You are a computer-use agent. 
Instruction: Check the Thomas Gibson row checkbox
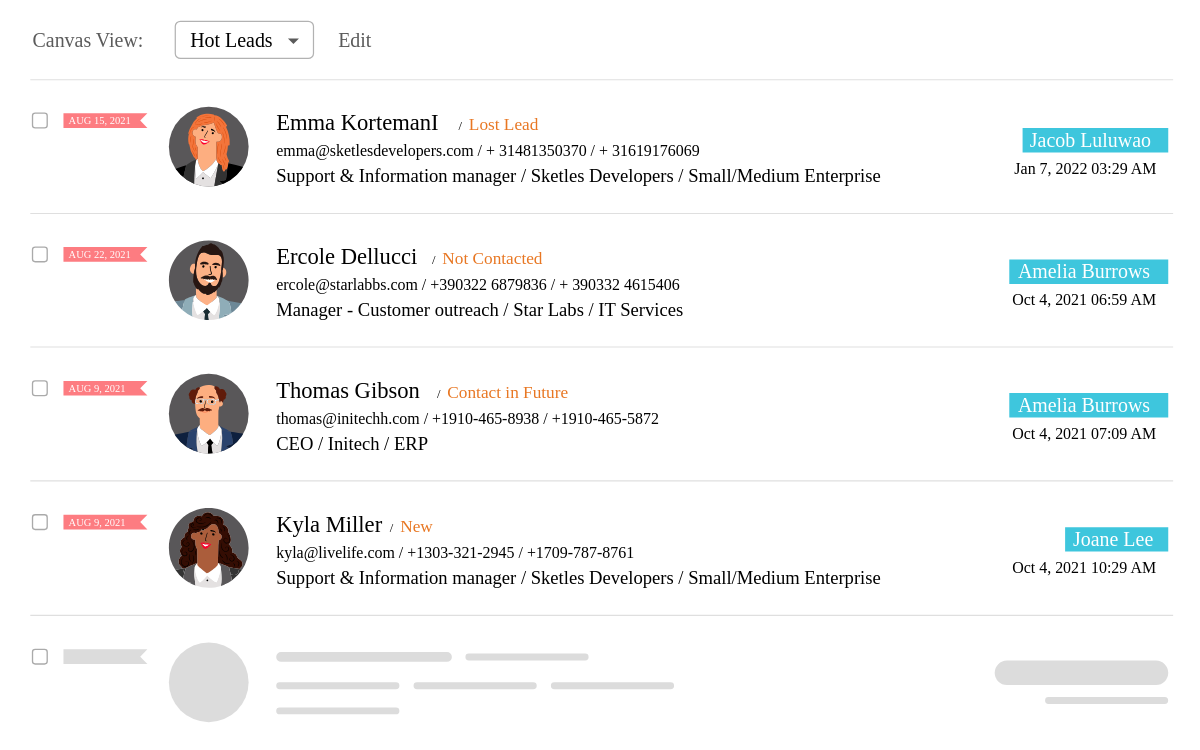tap(40, 388)
